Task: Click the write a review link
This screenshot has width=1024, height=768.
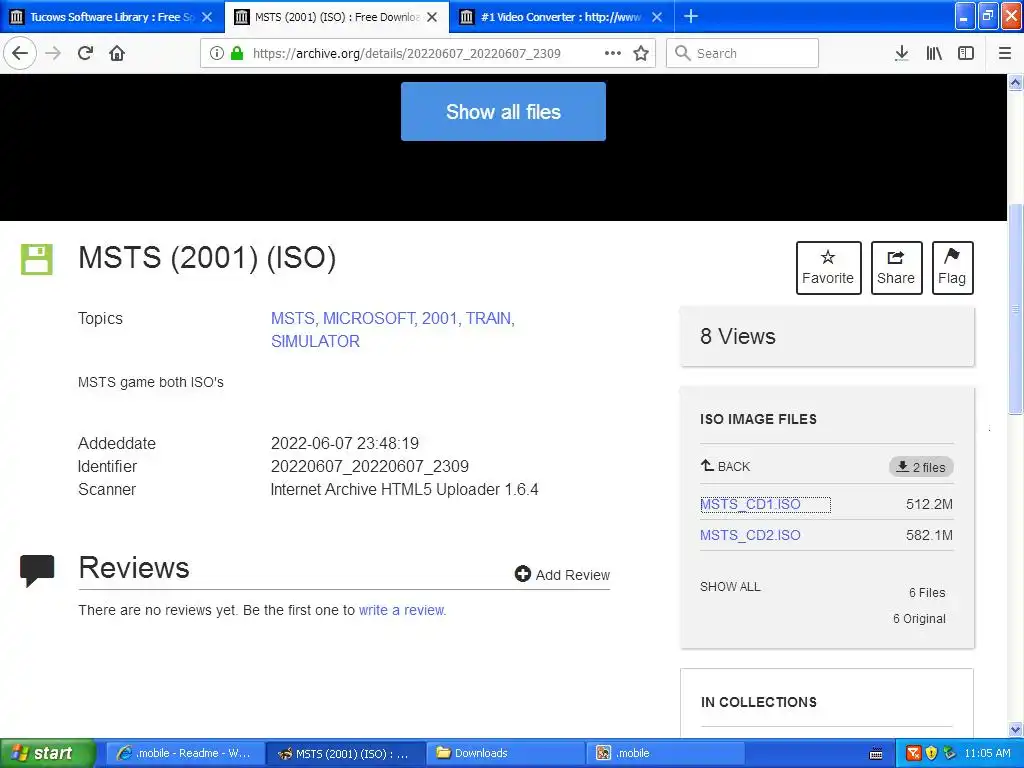Action: click(402, 610)
